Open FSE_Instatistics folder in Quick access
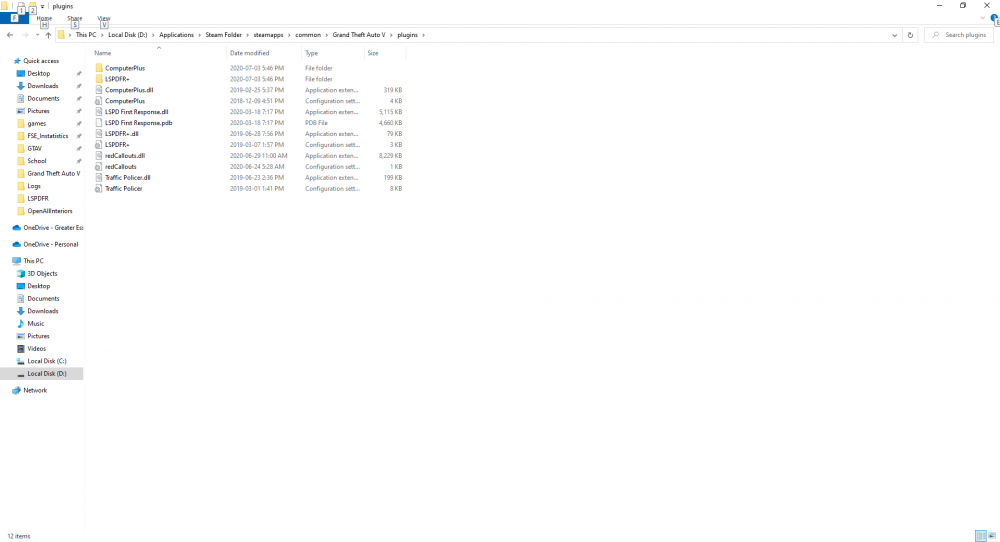1000x542 pixels. [47, 136]
